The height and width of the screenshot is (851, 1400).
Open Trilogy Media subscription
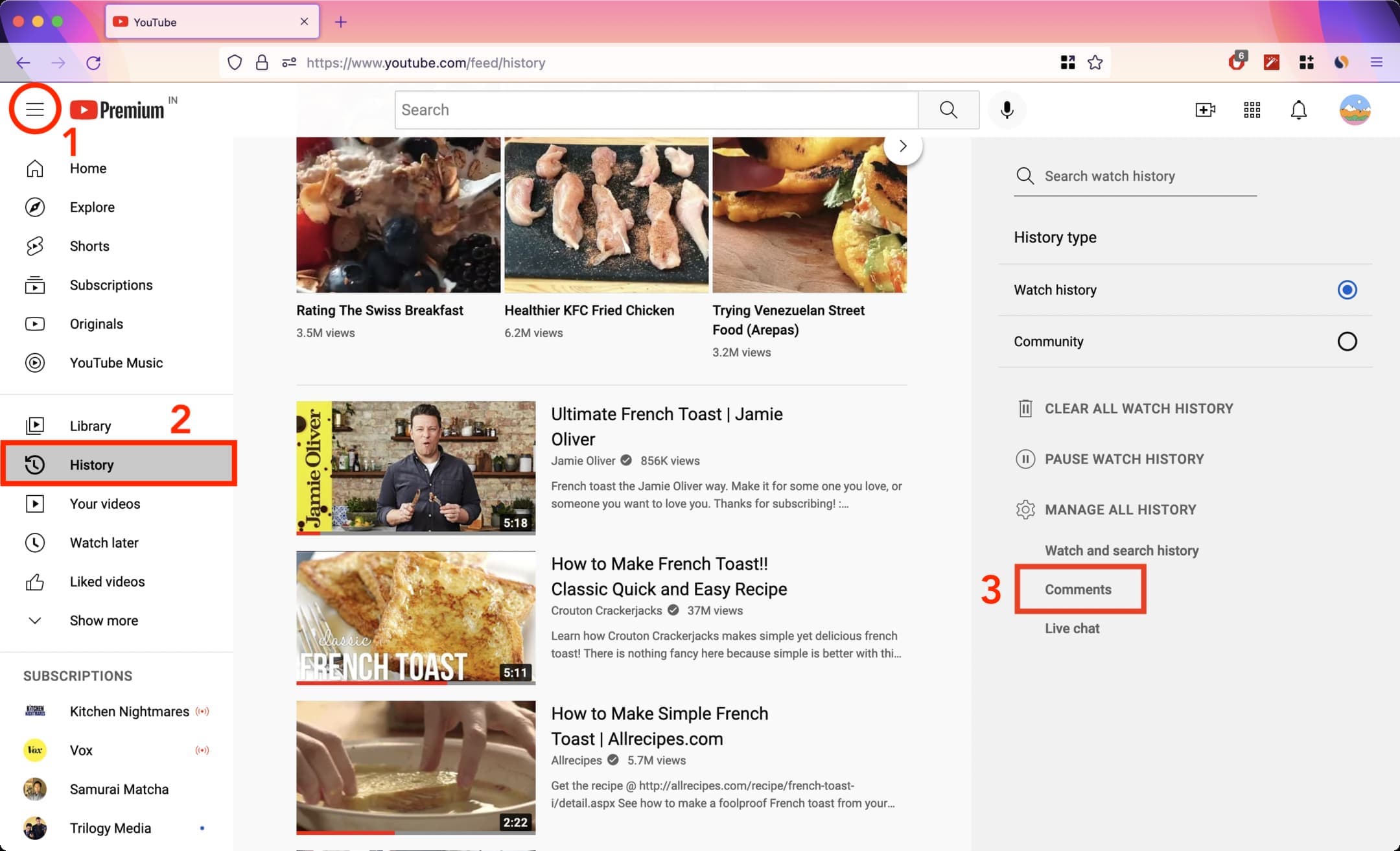point(117,828)
